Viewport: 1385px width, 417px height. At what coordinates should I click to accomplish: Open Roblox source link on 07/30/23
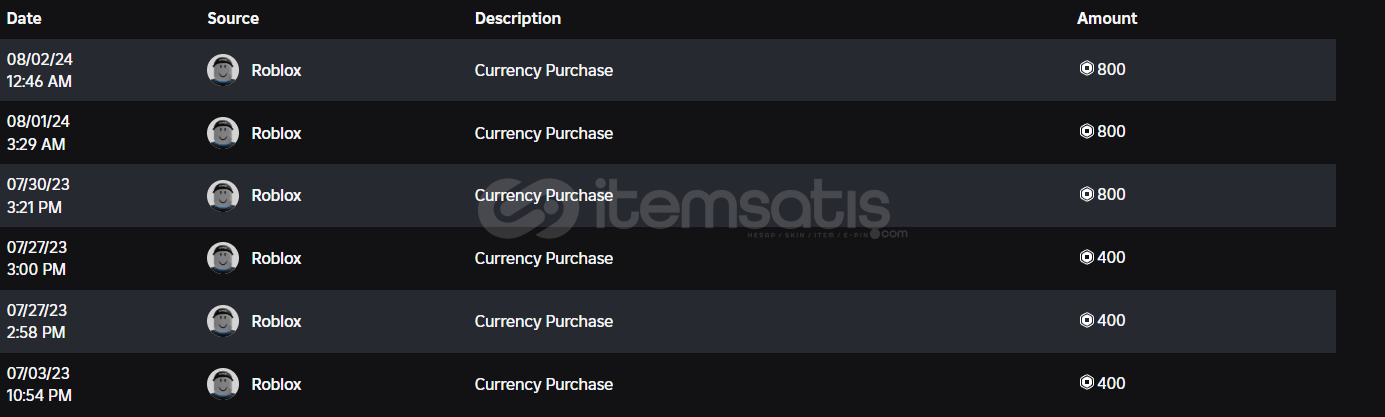(x=276, y=196)
